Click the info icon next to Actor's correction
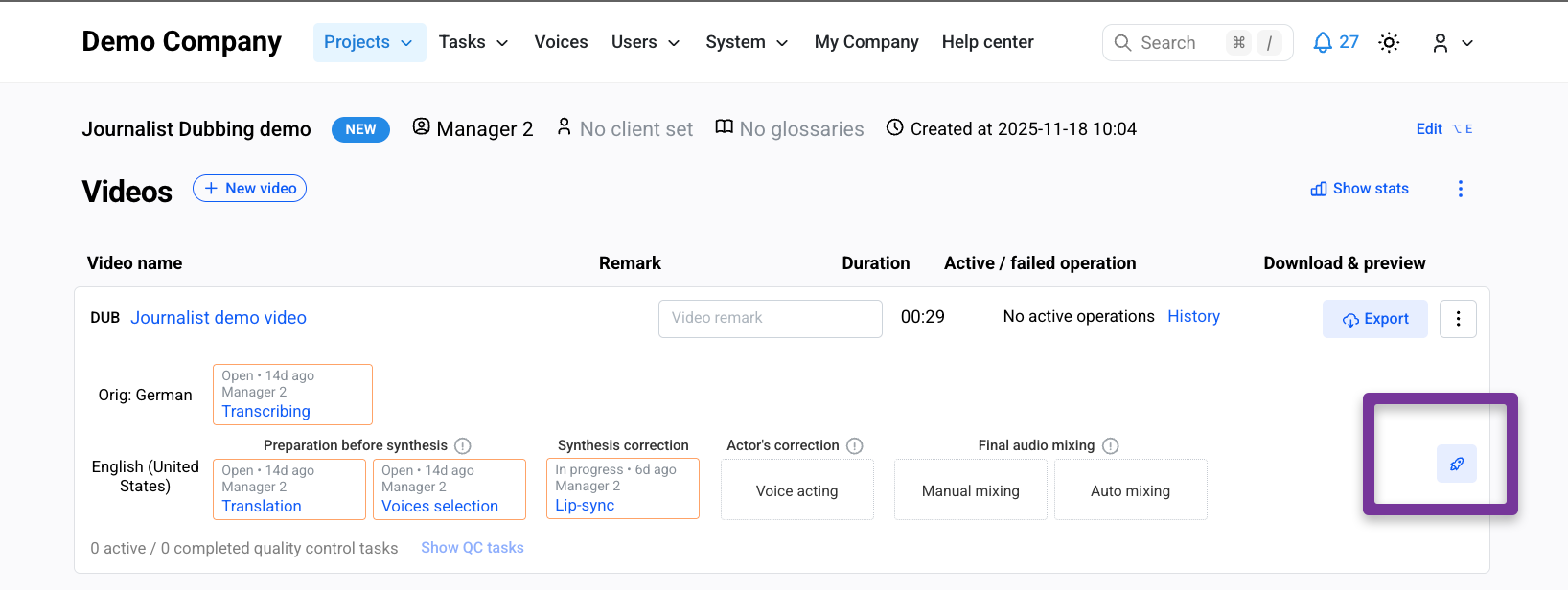1568x590 pixels. [855, 445]
